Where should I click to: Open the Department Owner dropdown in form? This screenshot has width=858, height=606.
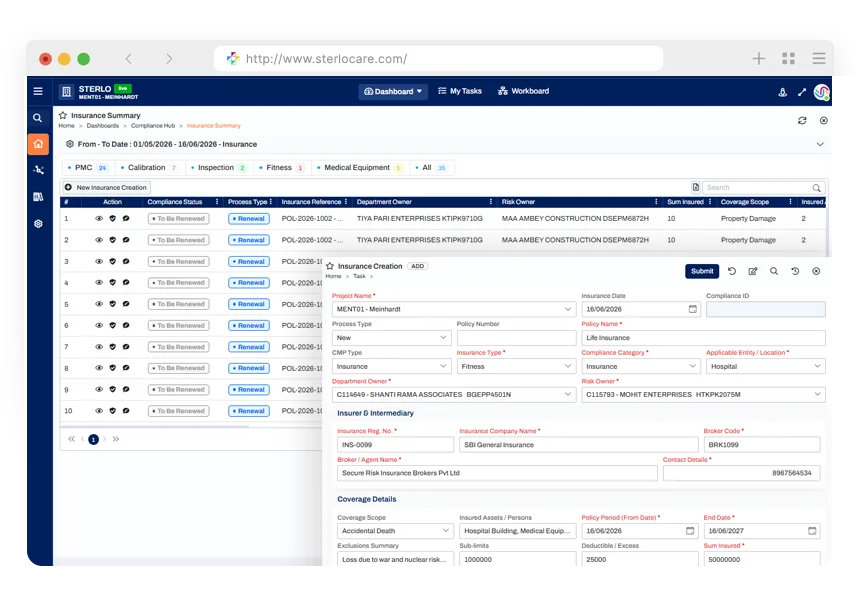click(x=454, y=395)
